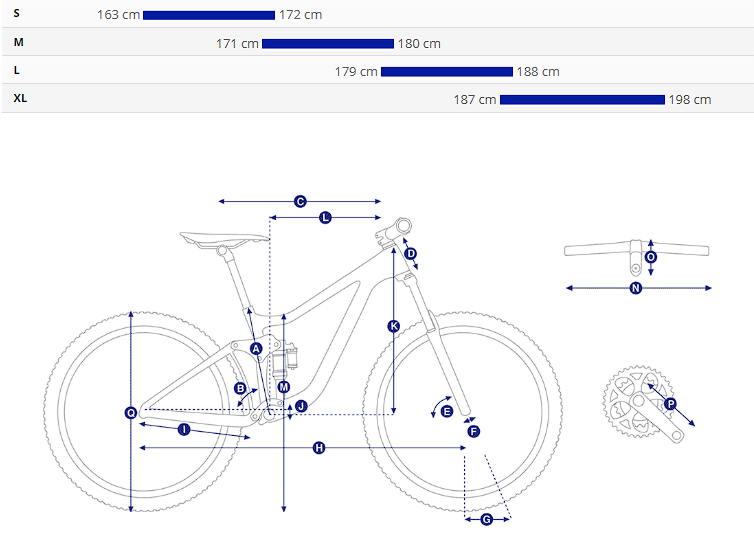Select the J bottom bracket drop marker
The height and width of the screenshot is (560, 754).
point(301,405)
